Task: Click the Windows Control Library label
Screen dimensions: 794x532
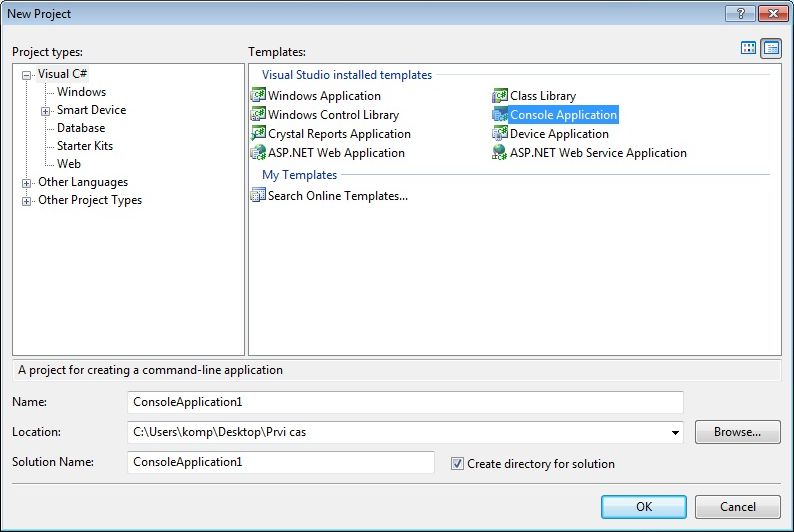Action: pos(334,115)
